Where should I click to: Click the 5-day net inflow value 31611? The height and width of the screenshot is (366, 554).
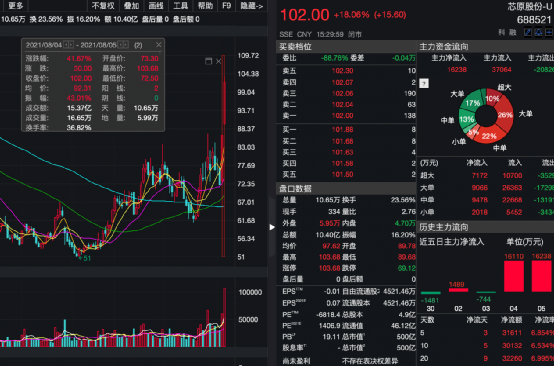[512, 333]
